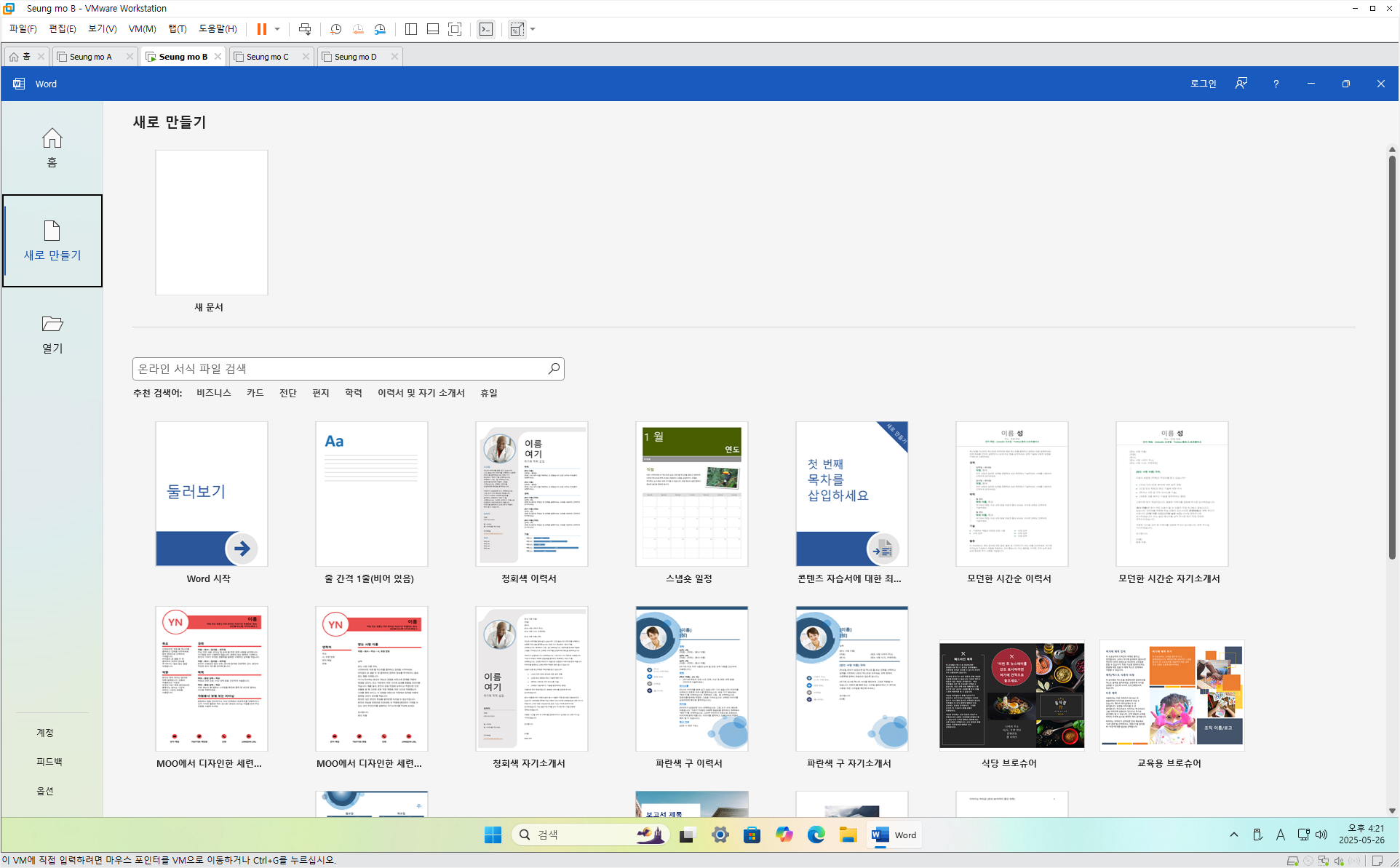The height and width of the screenshot is (868, 1400).
Task: Click the template search magnifier icon
Action: (554, 369)
